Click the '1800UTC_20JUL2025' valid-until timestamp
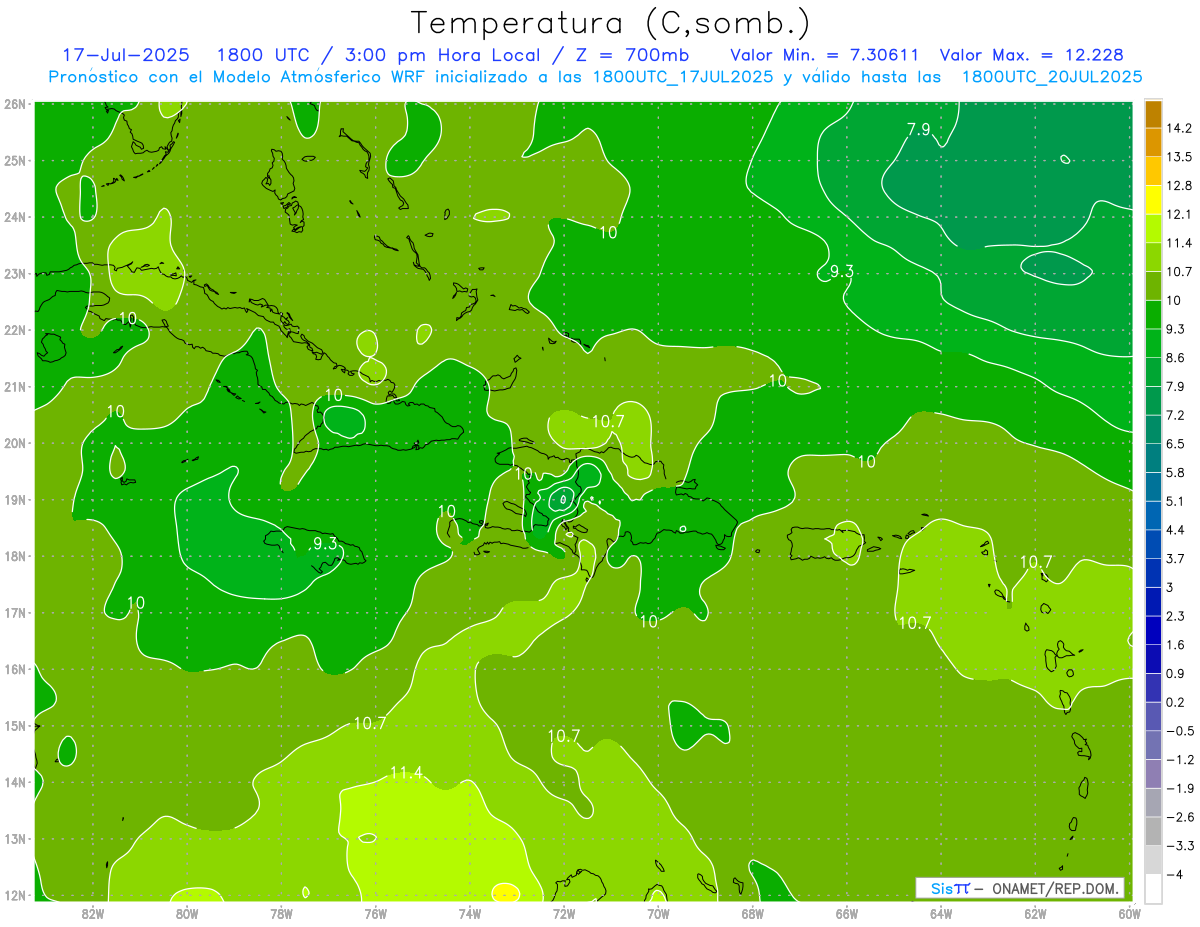 [1051, 76]
